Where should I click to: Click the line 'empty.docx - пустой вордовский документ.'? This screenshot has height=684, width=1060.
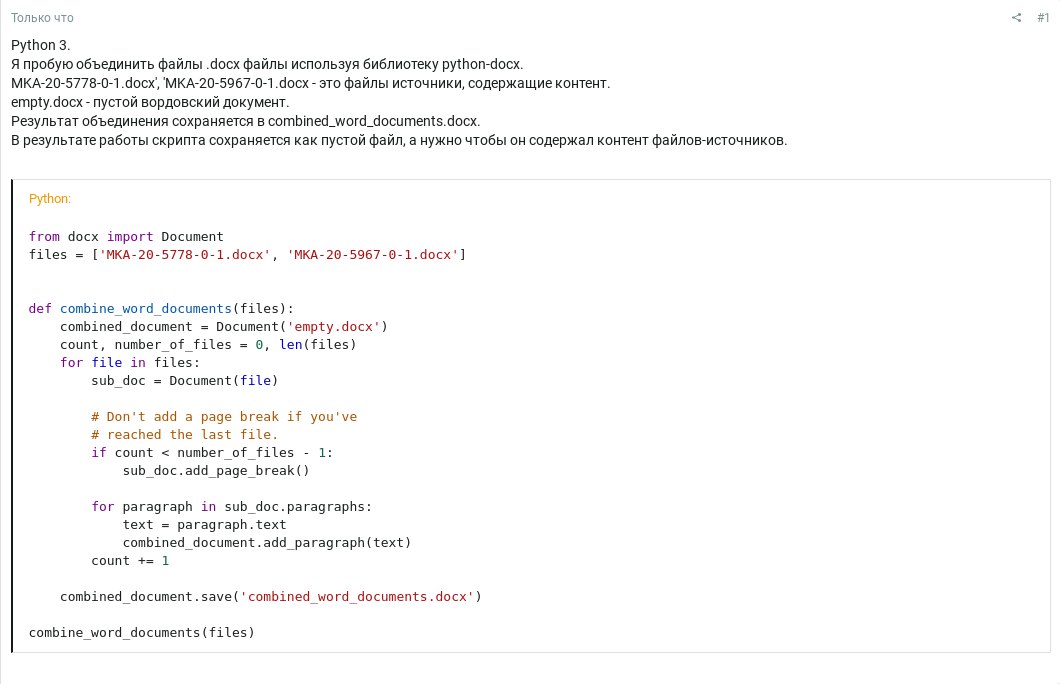(x=150, y=102)
